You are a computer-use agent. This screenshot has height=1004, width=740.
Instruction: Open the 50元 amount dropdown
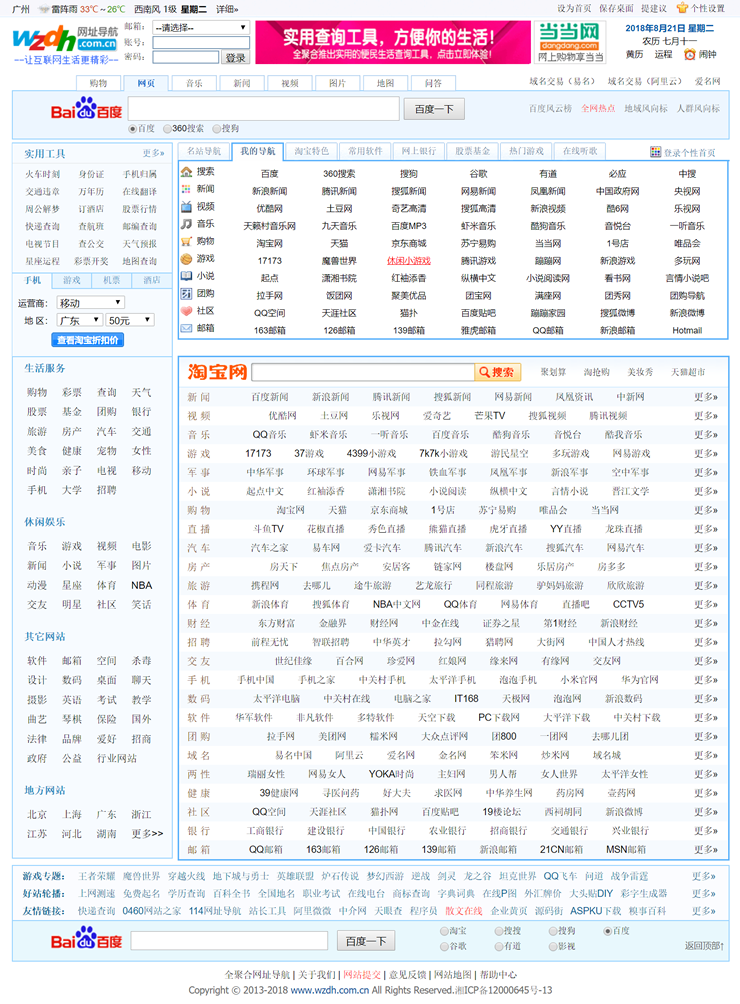131,321
